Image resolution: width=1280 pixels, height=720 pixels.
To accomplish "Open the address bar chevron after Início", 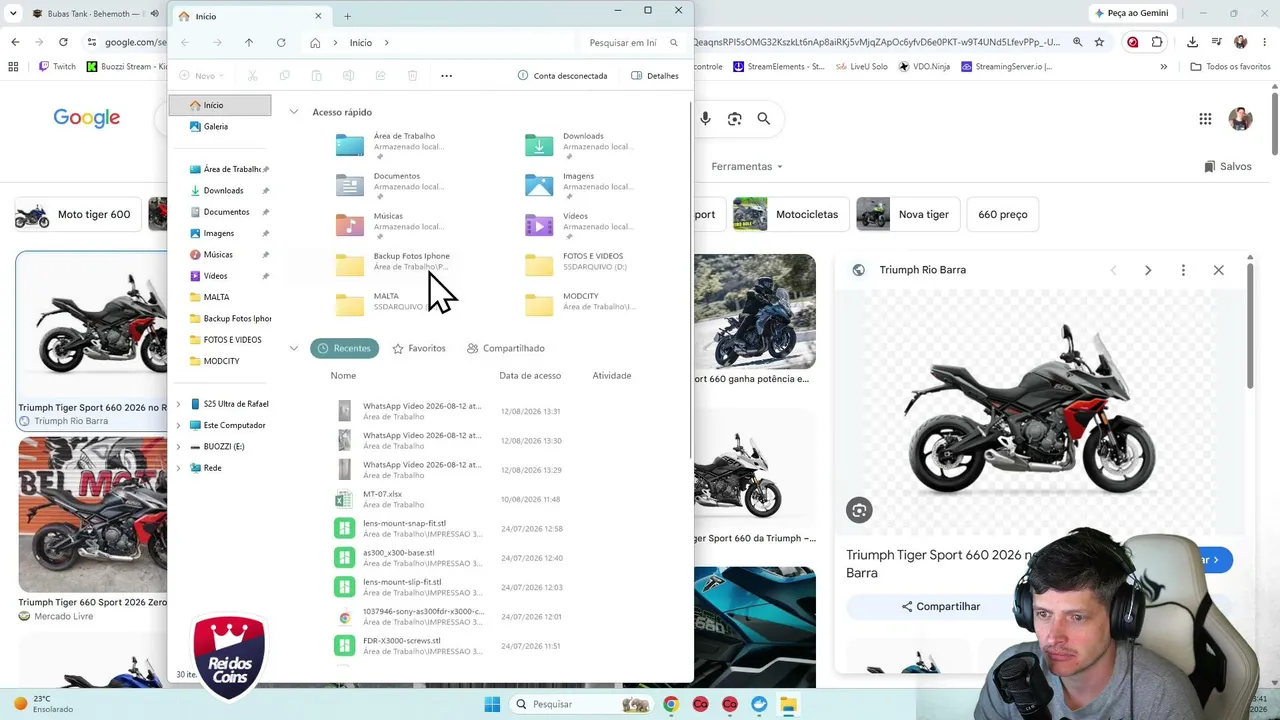I will (386, 43).
